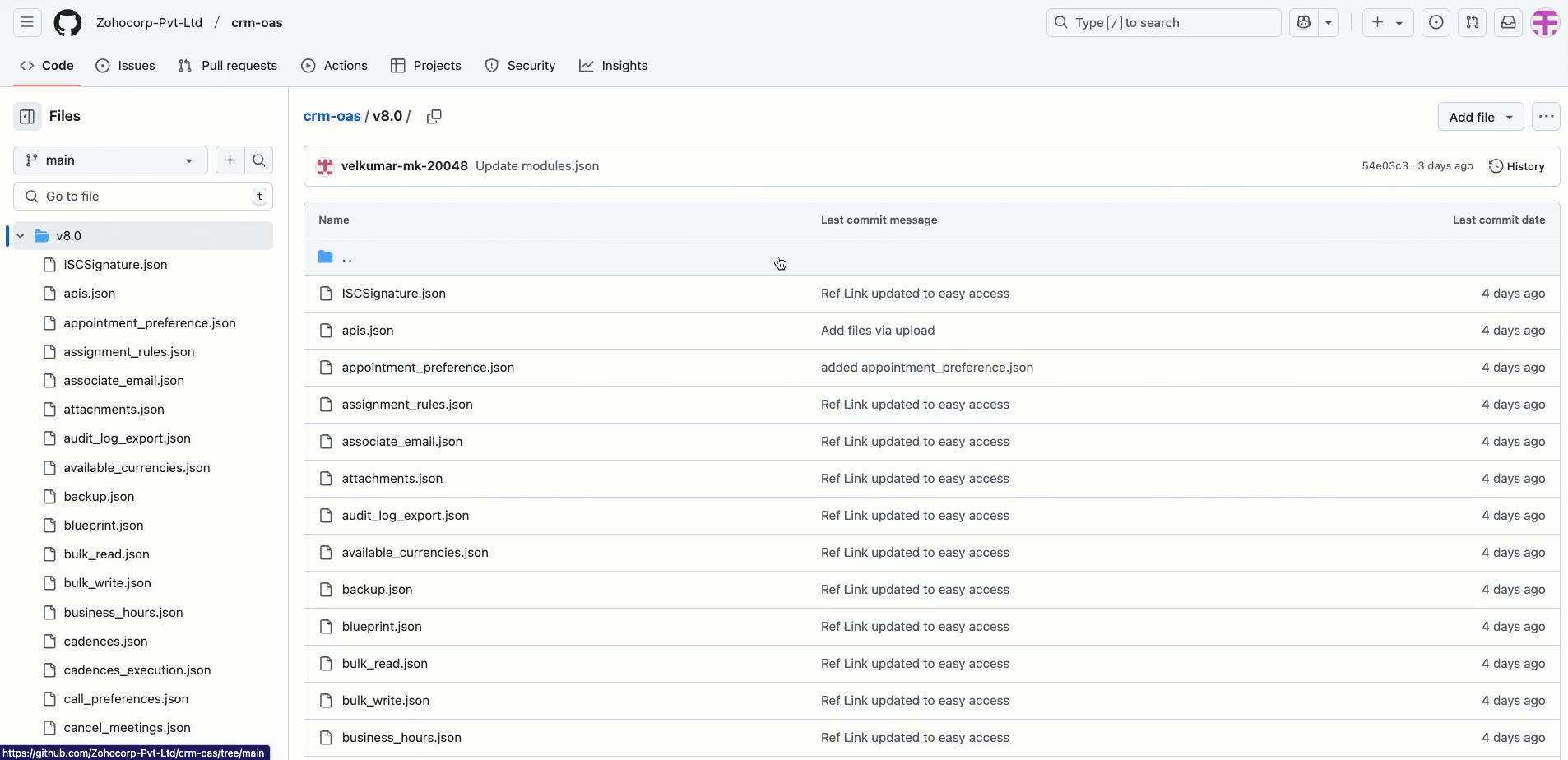Click the pull requests icon in header

click(x=1472, y=23)
